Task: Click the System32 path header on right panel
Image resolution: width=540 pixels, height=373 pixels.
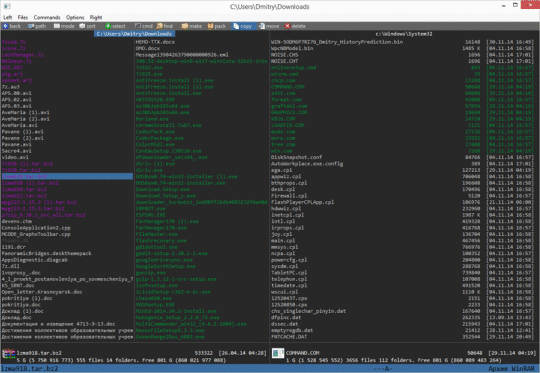Action: click(404, 34)
